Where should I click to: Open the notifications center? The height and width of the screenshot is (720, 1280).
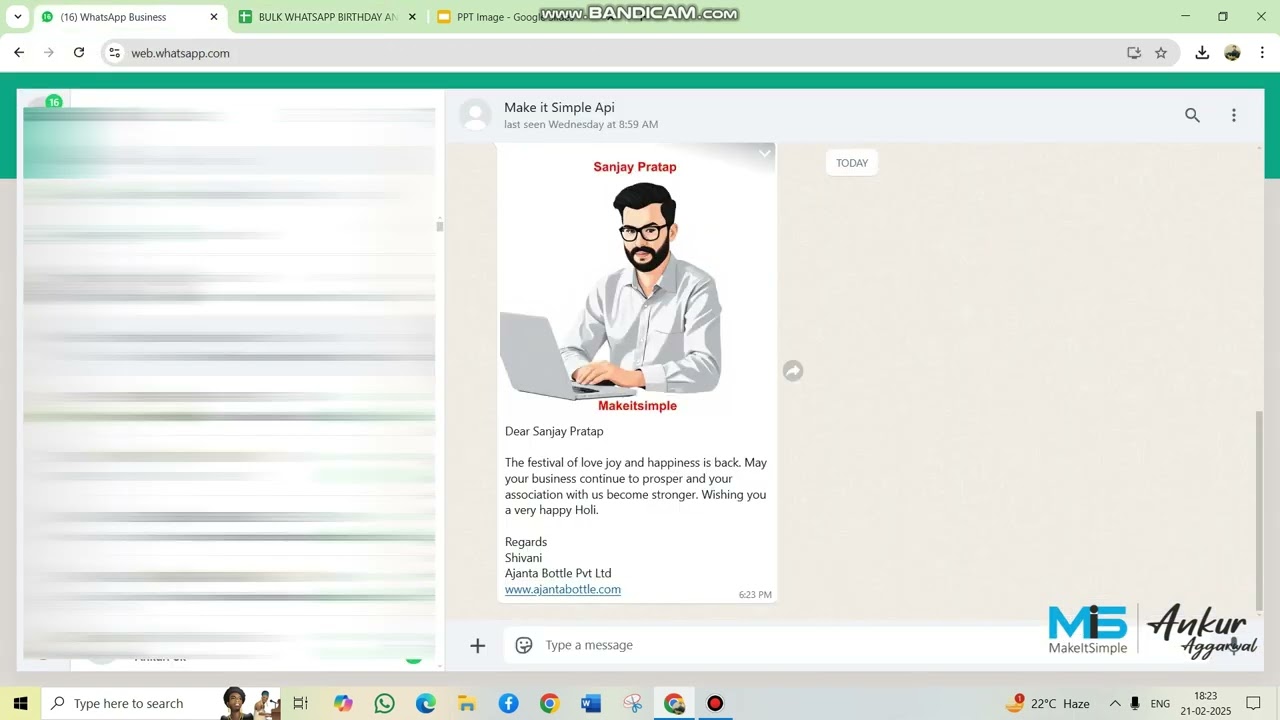1253,703
